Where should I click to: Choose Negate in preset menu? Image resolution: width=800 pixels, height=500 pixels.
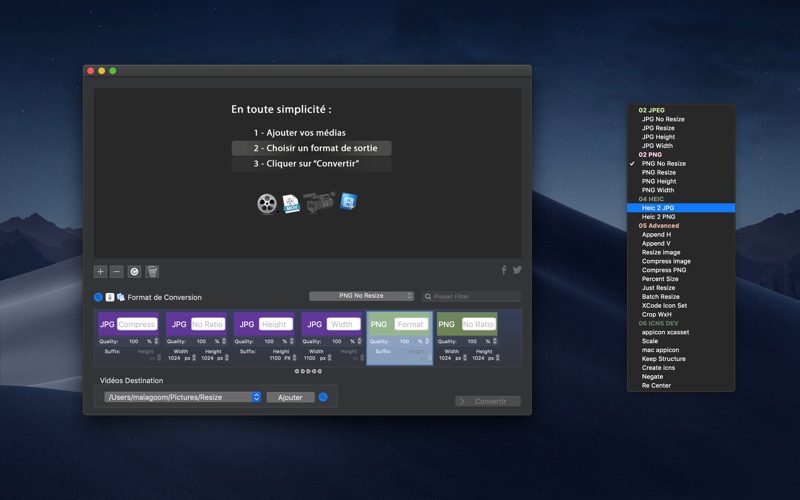(x=681, y=377)
